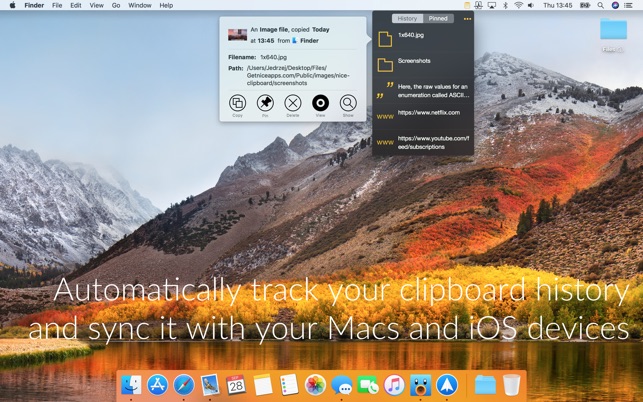
Task: Click the View eye icon in clip details
Action: [320, 103]
